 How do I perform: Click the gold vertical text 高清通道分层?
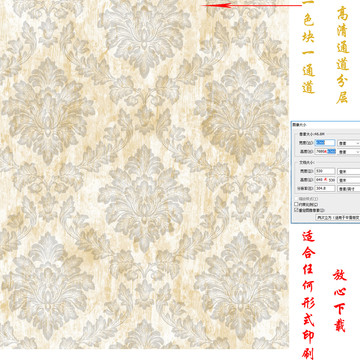pos(342,55)
